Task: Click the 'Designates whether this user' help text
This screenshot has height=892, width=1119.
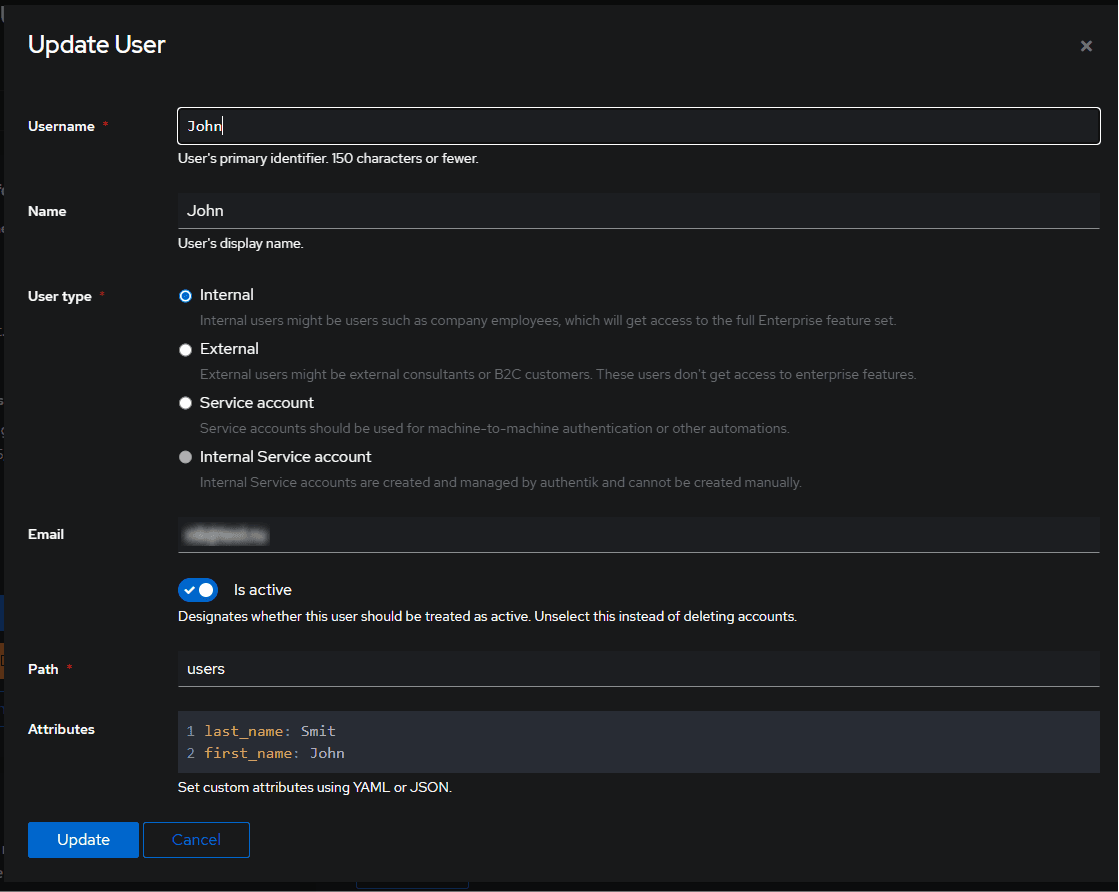Action: click(x=487, y=617)
